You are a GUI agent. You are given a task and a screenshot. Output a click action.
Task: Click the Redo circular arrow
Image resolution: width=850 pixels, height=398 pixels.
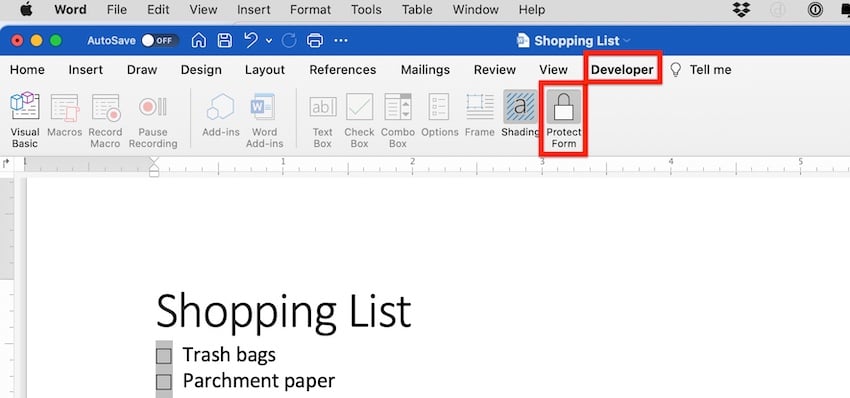point(289,41)
